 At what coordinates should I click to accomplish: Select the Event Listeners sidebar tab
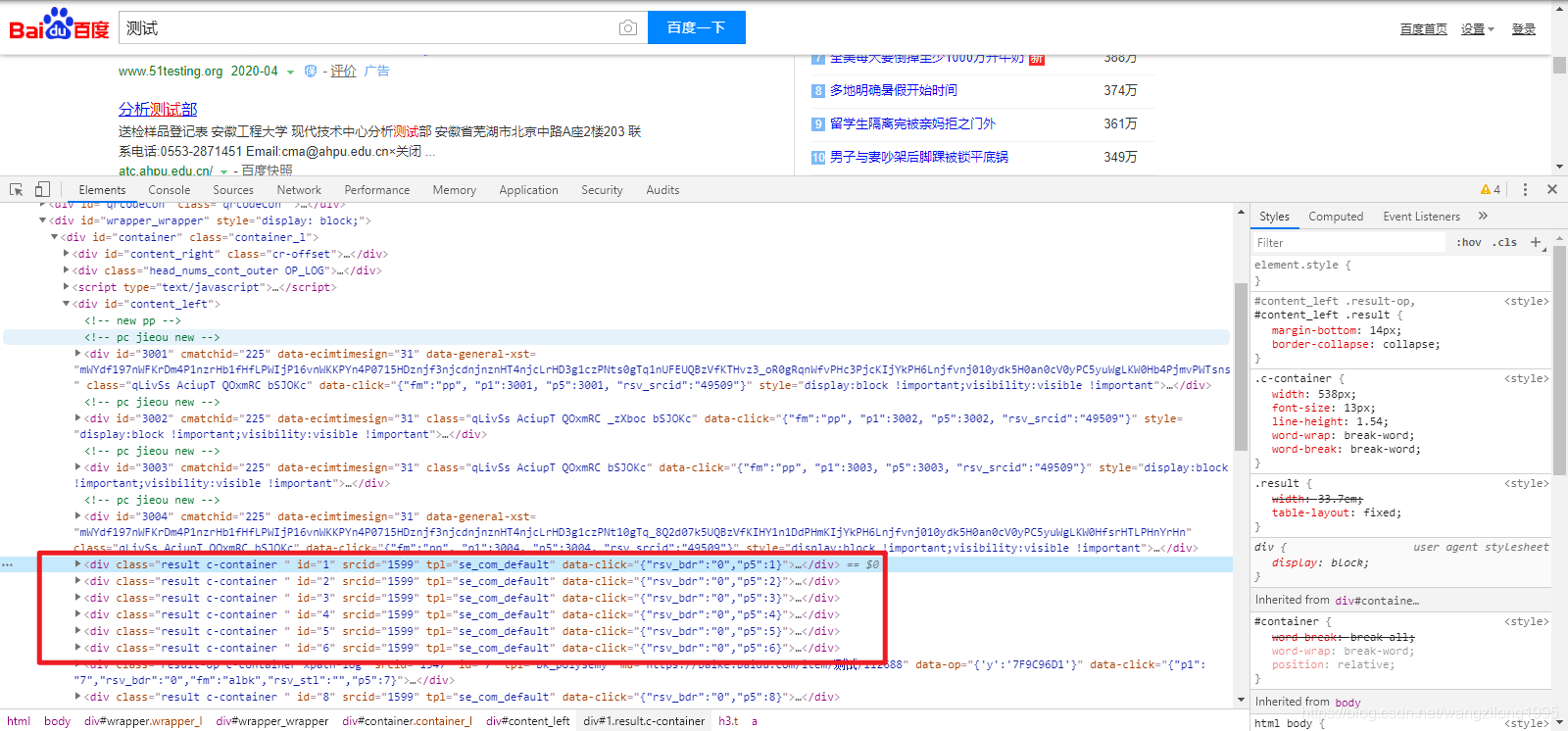point(1421,217)
